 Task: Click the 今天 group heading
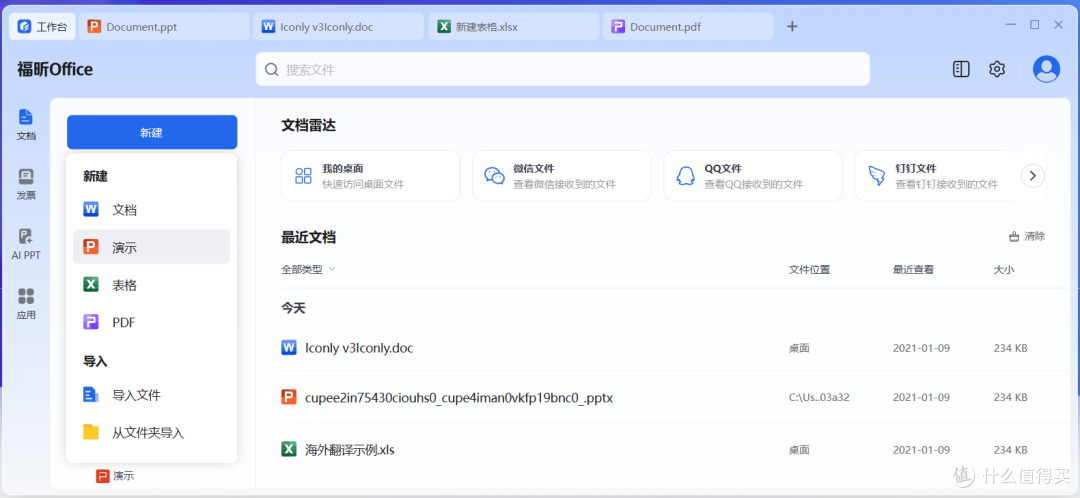[x=293, y=308]
